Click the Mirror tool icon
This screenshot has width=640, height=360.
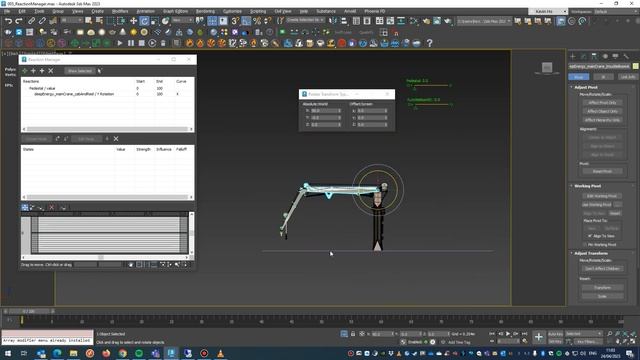[333, 21]
